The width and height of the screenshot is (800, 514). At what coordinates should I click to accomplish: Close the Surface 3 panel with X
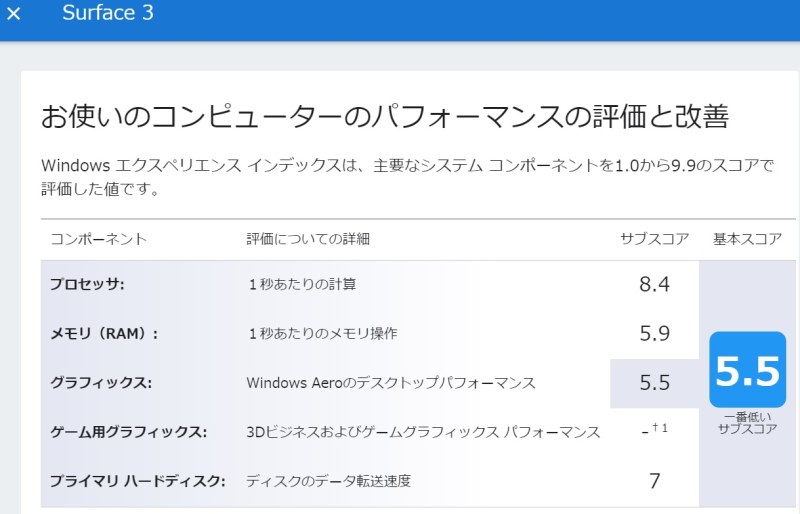(x=14, y=13)
